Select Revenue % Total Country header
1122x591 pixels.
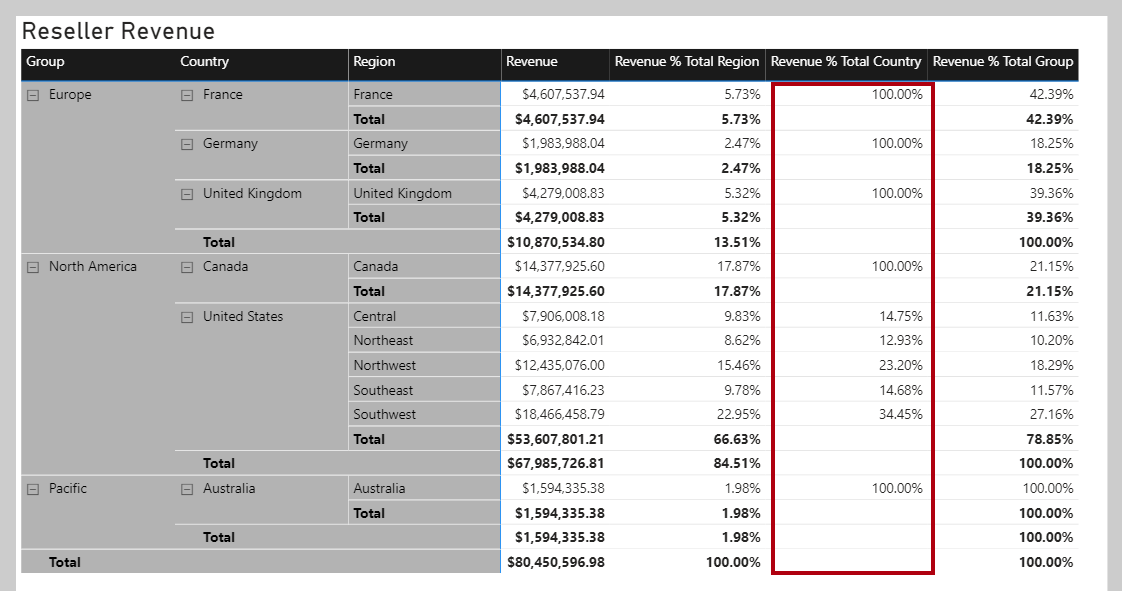tap(846, 62)
